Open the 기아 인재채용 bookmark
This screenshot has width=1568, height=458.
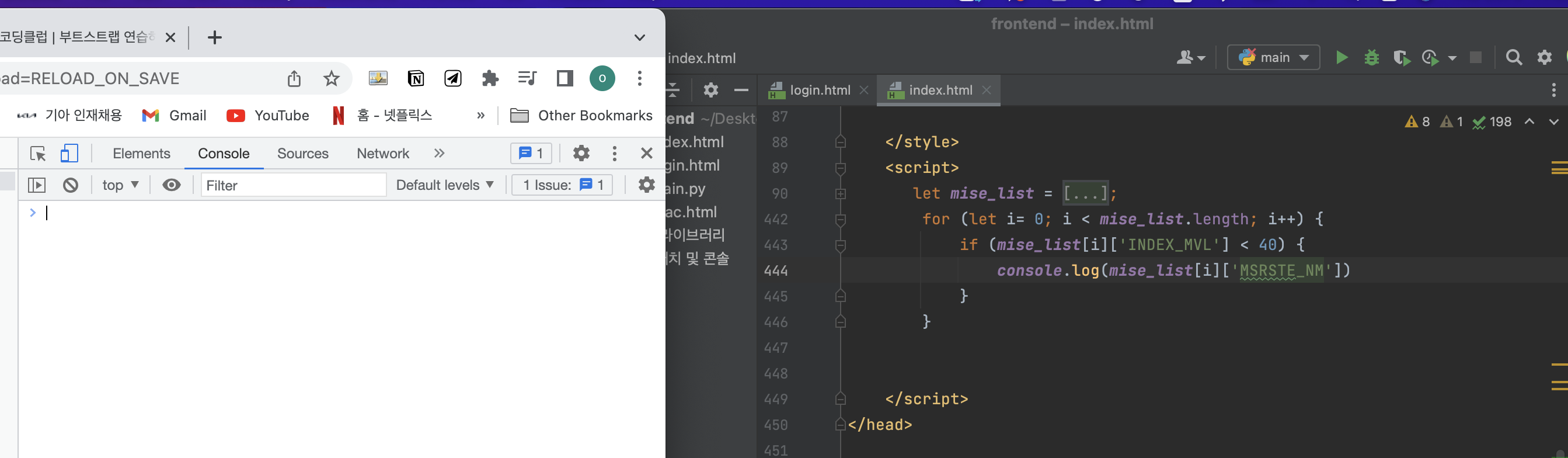[x=69, y=116]
